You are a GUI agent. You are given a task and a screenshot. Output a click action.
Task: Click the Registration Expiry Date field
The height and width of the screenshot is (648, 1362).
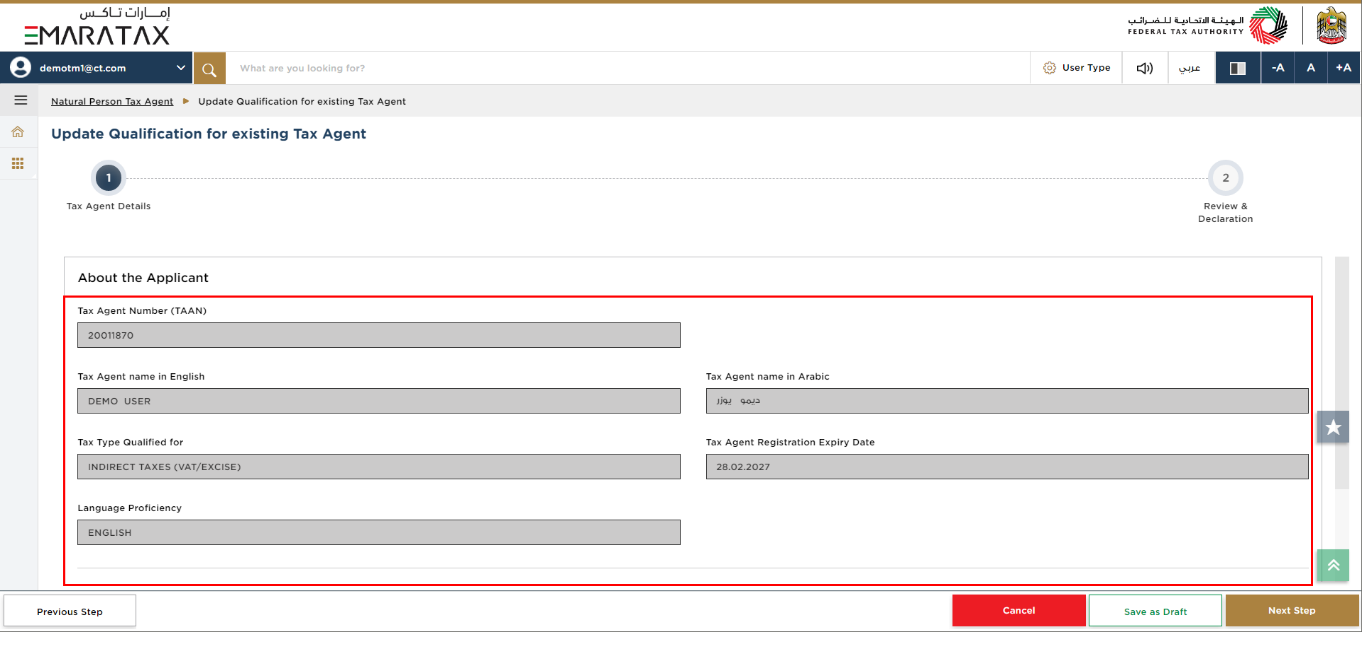click(x=1007, y=466)
